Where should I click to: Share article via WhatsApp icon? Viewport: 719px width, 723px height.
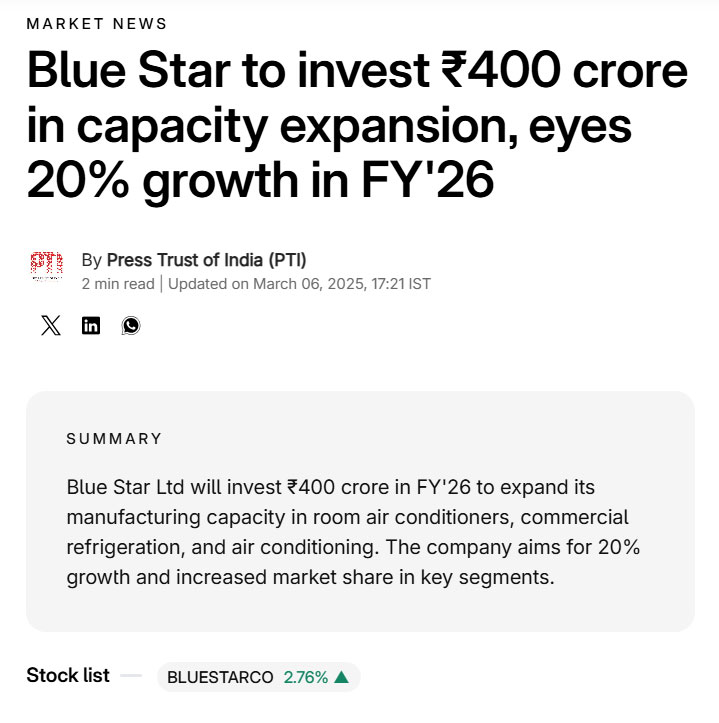tap(131, 325)
